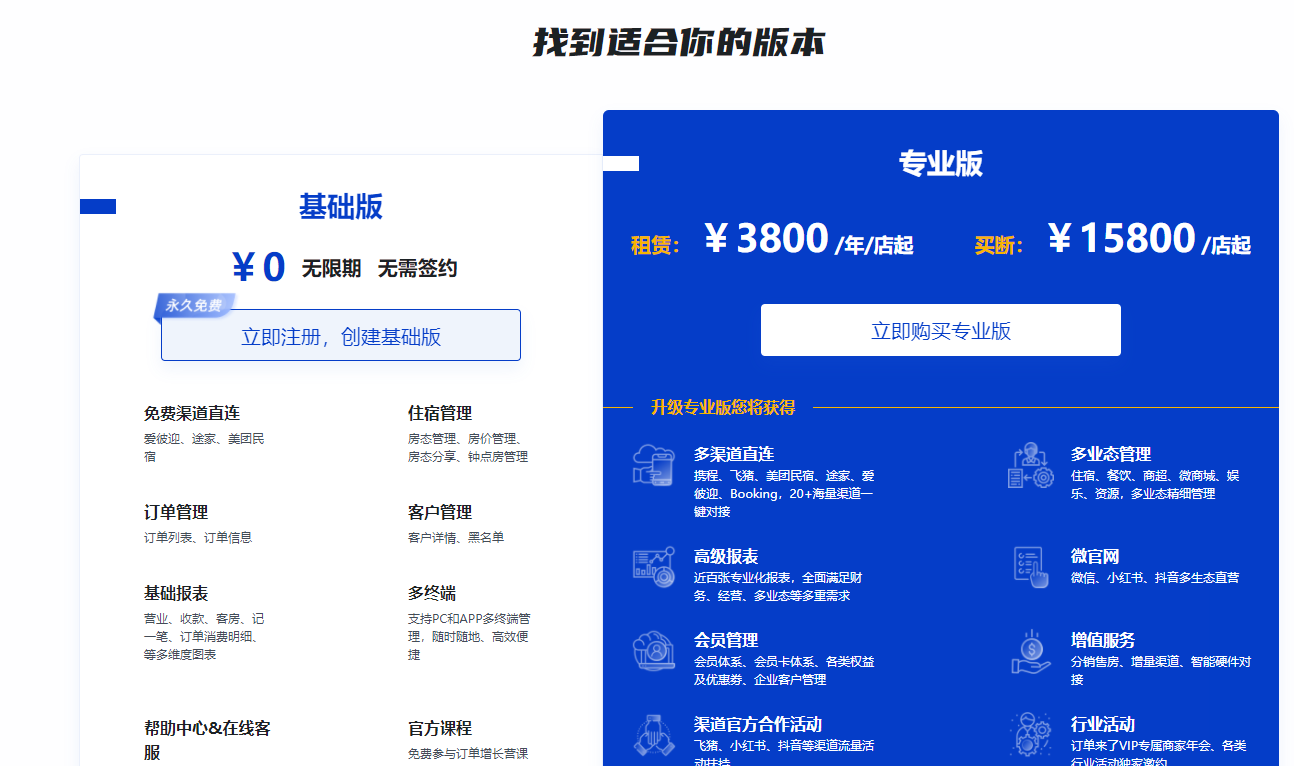This screenshot has width=1294, height=766.
Task: Click the 微官网 icon
Action: (x=1030, y=566)
